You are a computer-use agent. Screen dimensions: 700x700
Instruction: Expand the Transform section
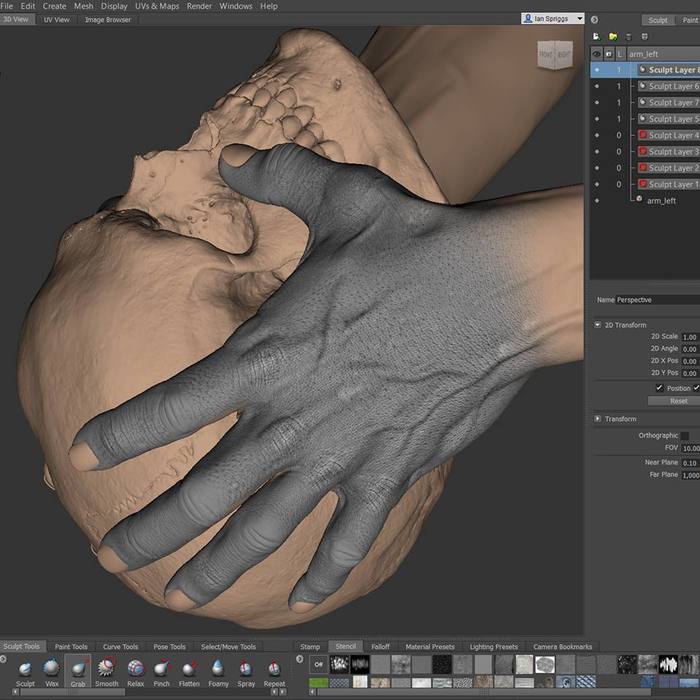pyautogui.click(x=598, y=419)
